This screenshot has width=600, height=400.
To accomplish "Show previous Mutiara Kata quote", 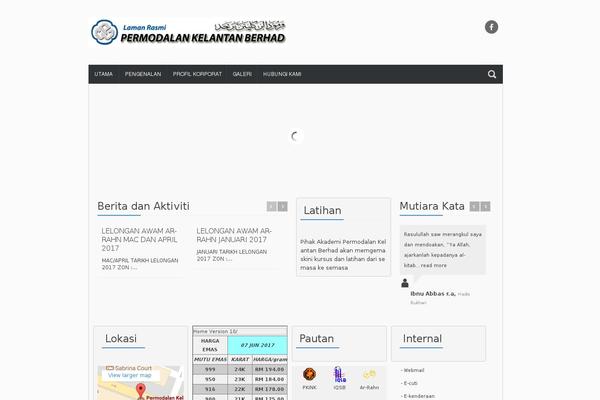I will pos(474,206).
